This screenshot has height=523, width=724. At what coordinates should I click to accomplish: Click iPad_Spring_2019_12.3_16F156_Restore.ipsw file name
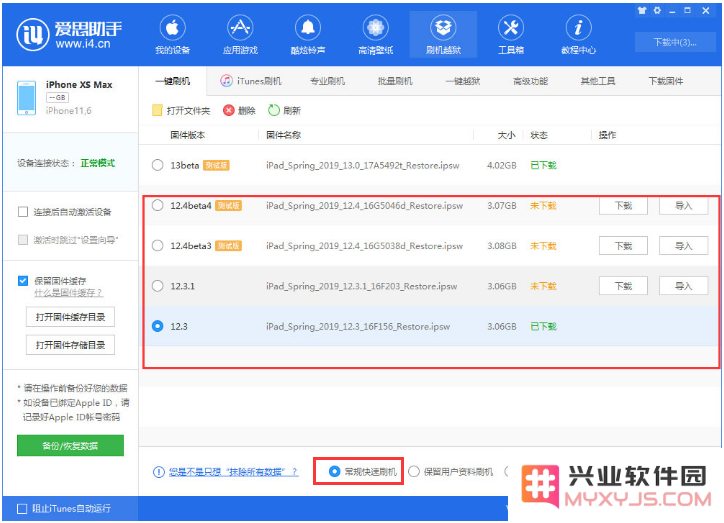[x=358, y=326]
